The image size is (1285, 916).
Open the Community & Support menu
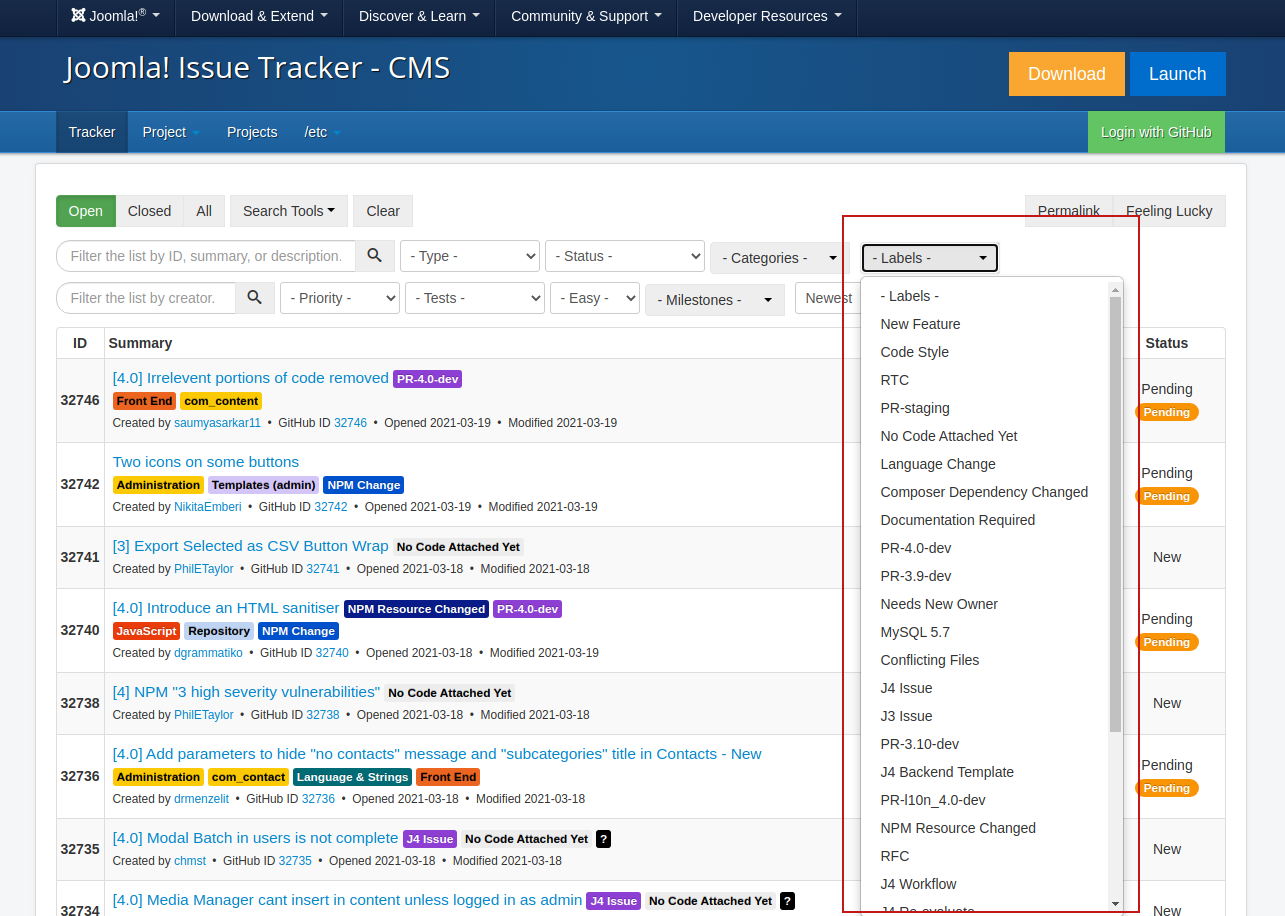coord(586,16)
